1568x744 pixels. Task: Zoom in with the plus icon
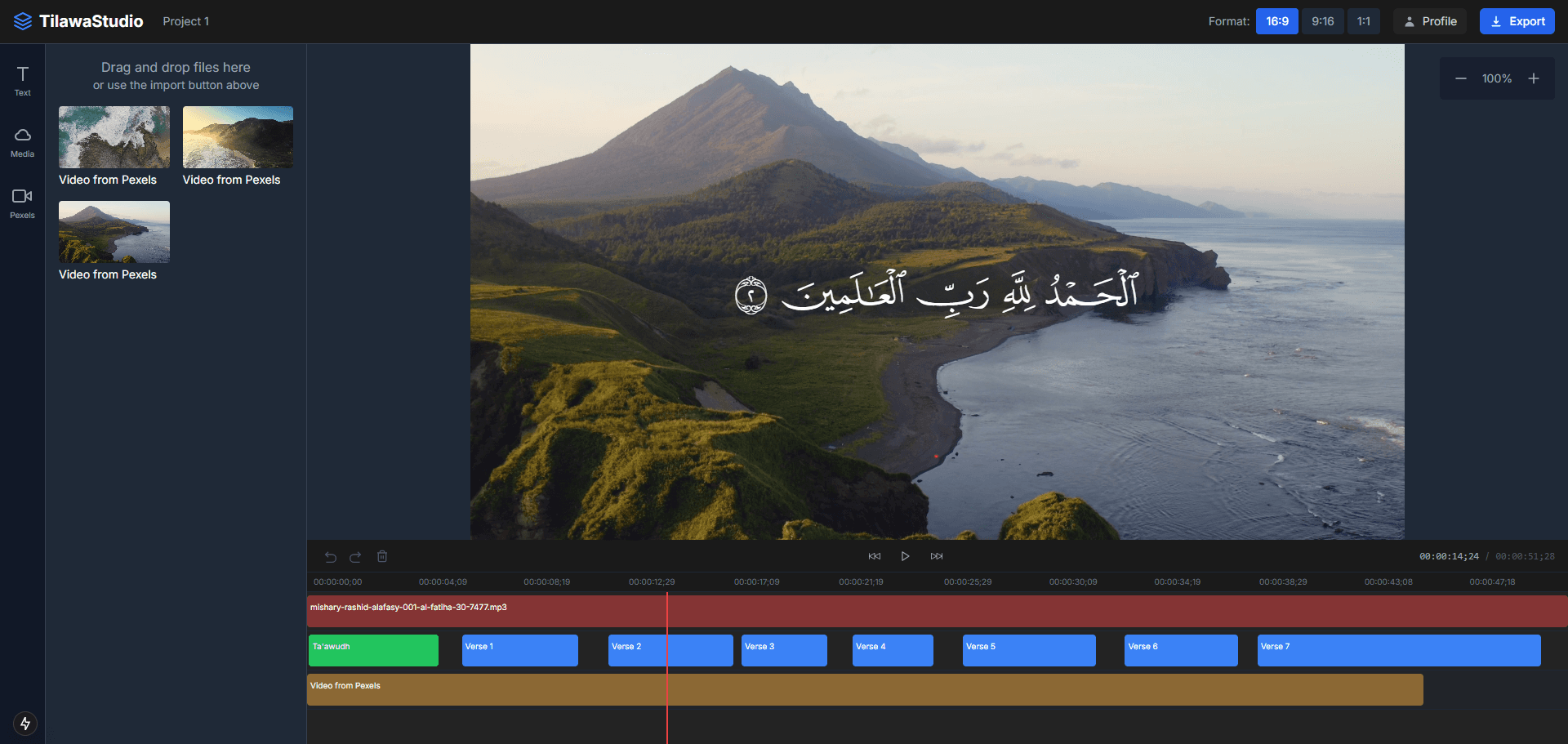pos(1533,78)
